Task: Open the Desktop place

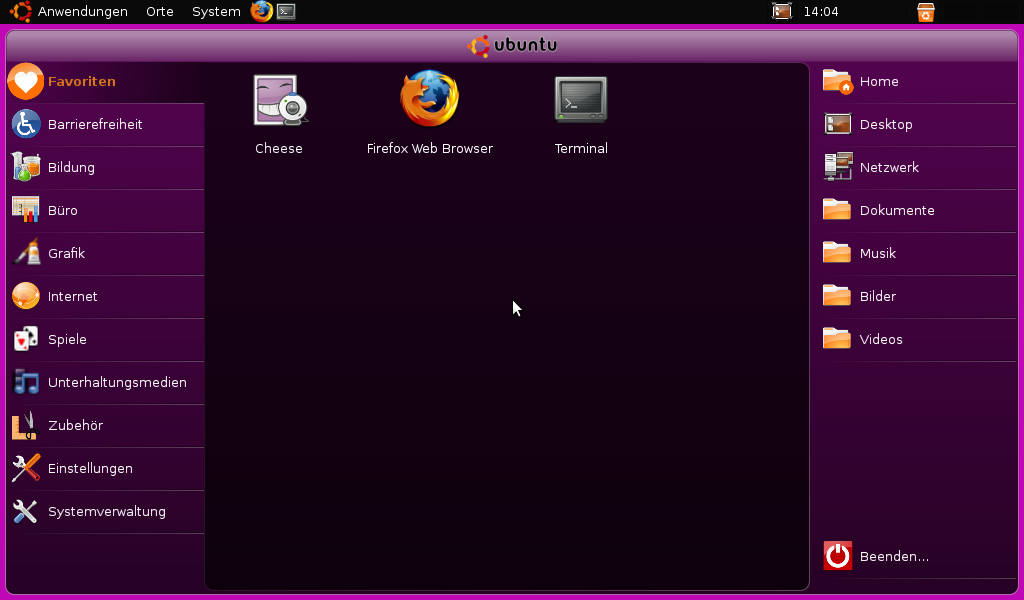Action: 918,125
